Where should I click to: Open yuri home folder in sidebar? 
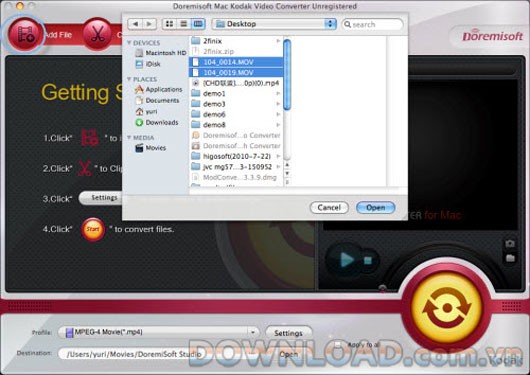pyautogui.click(x=146, y=111)
